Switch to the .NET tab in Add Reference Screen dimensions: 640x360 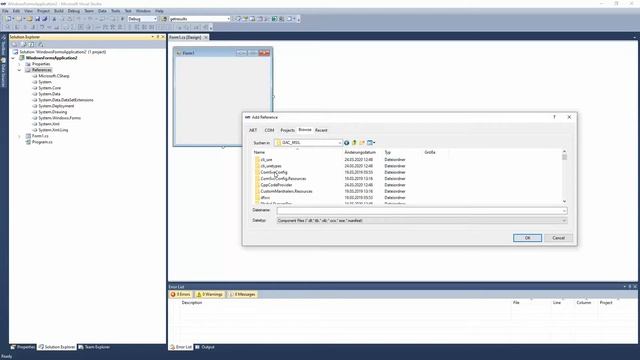[x=253, y=130]
